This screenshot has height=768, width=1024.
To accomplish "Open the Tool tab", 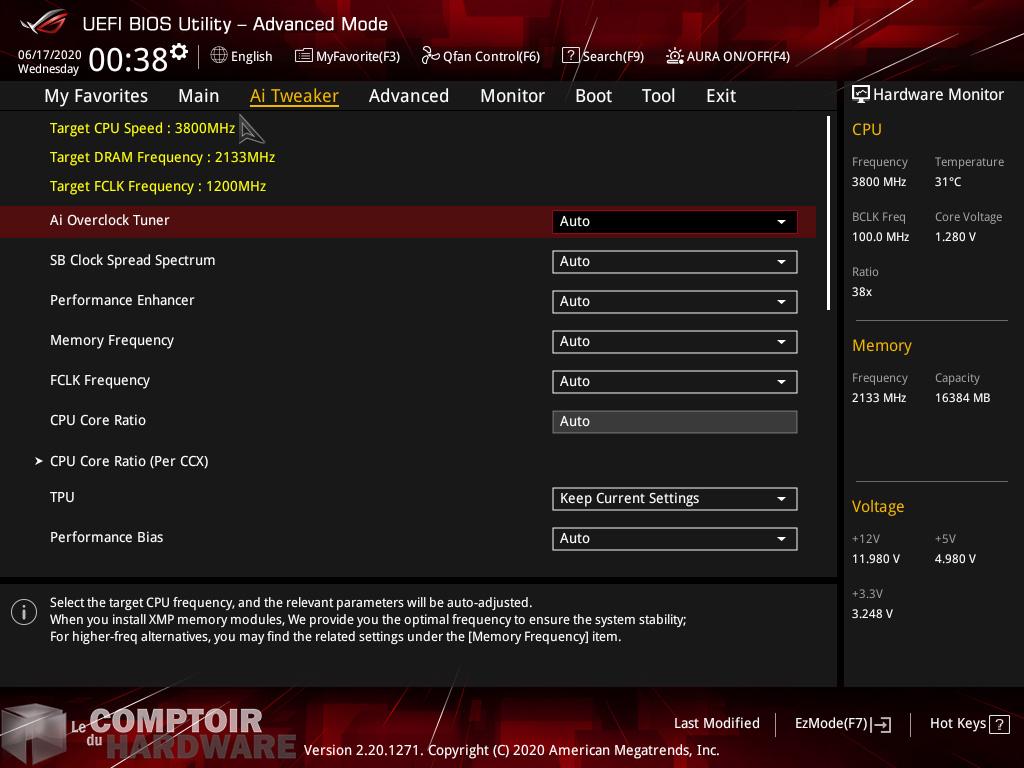I will [658, 96].
